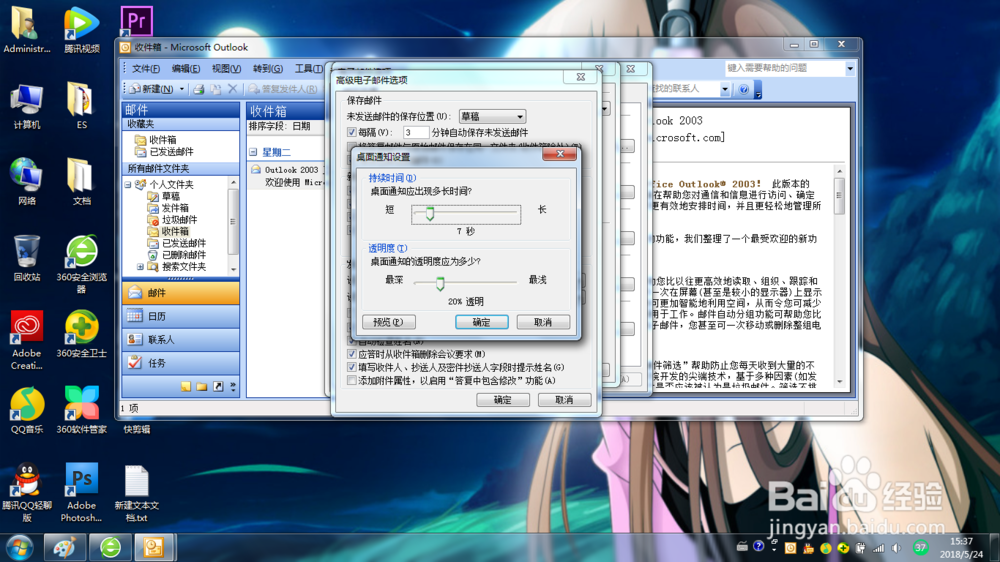Open unsent mail save location dropdown 草稿
The image size is (1000, 562).
coord(492,117)
